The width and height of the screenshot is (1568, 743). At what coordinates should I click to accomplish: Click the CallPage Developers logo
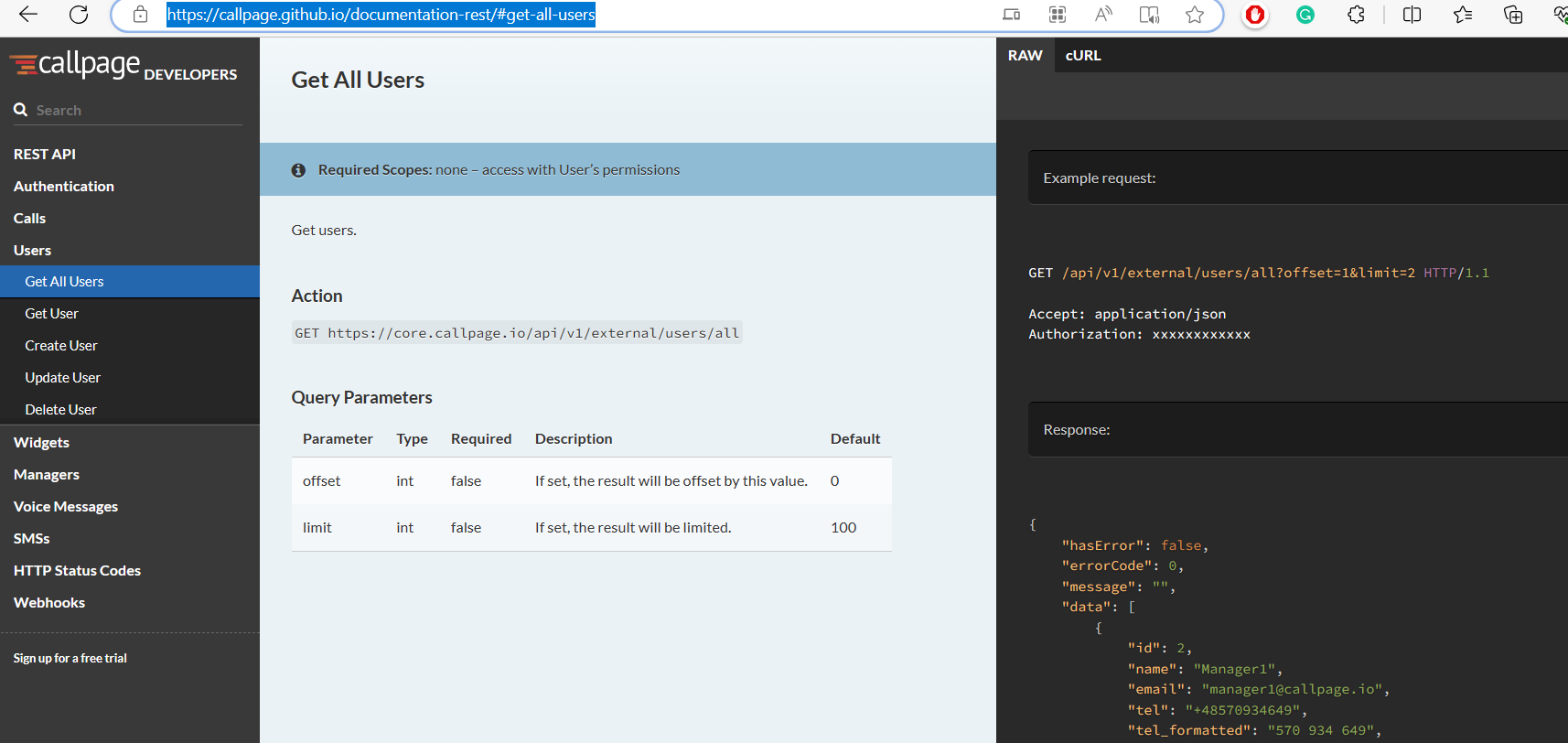124,65
